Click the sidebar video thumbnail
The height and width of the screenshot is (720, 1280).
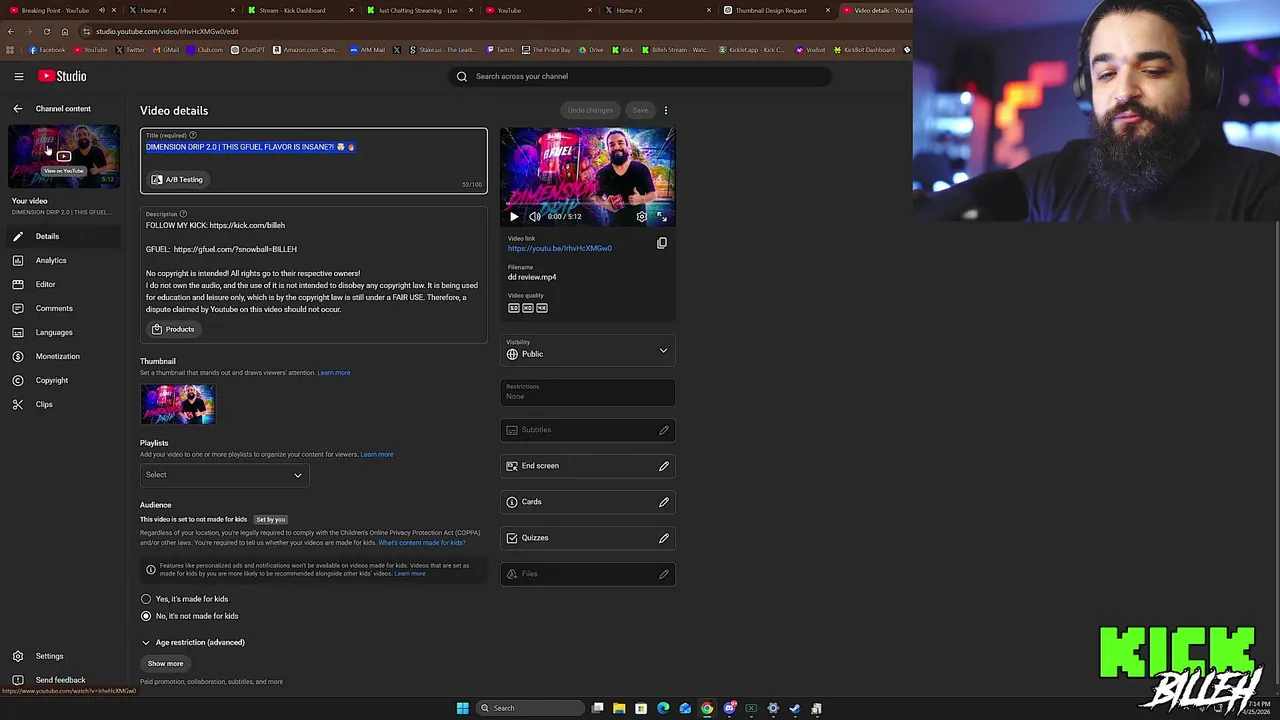point(64,156)
